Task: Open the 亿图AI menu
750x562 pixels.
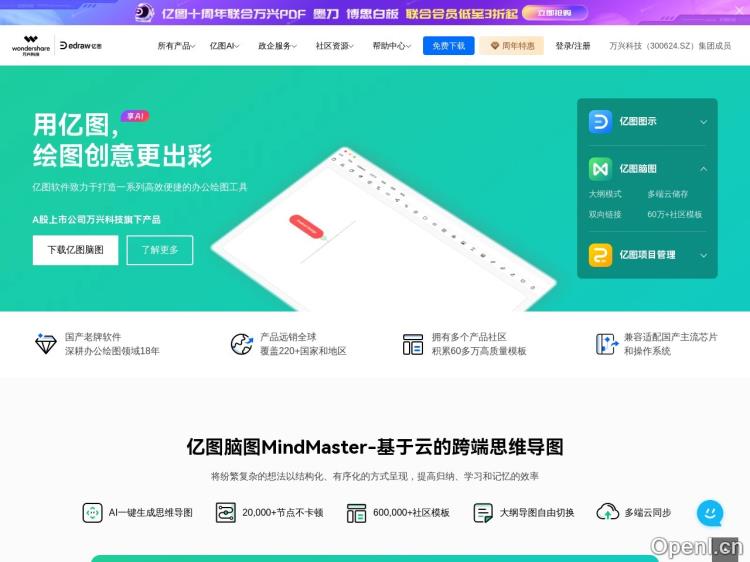Action: click(224, 46)
